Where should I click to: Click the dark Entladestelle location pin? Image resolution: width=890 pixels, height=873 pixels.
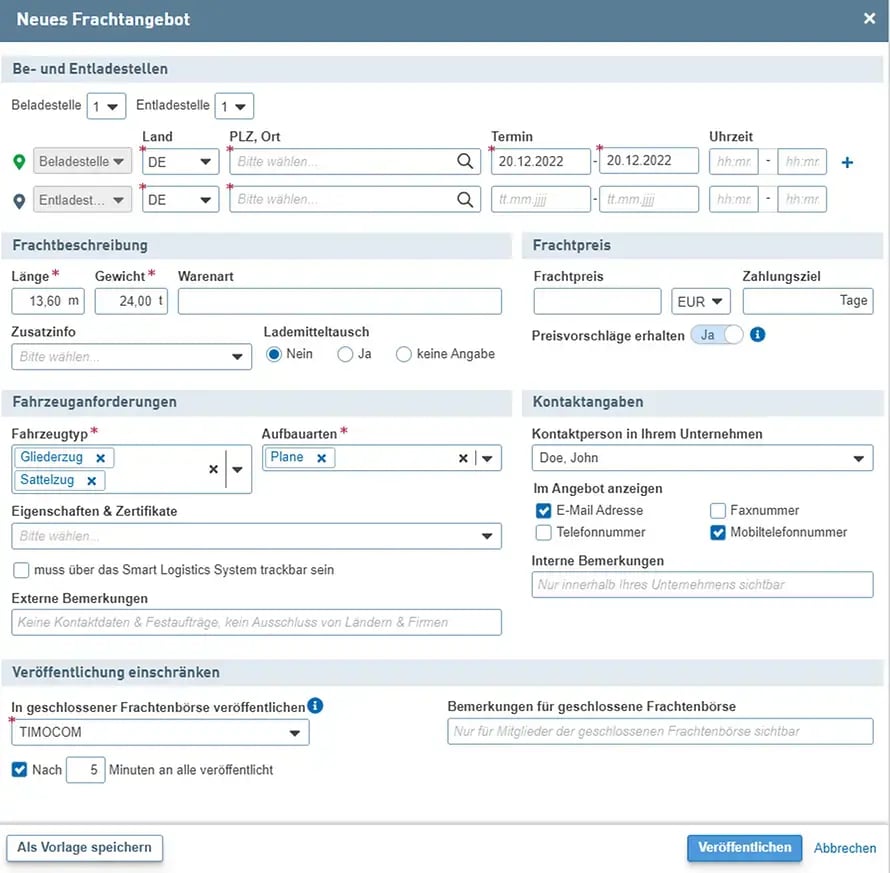(x=19, y=201)
